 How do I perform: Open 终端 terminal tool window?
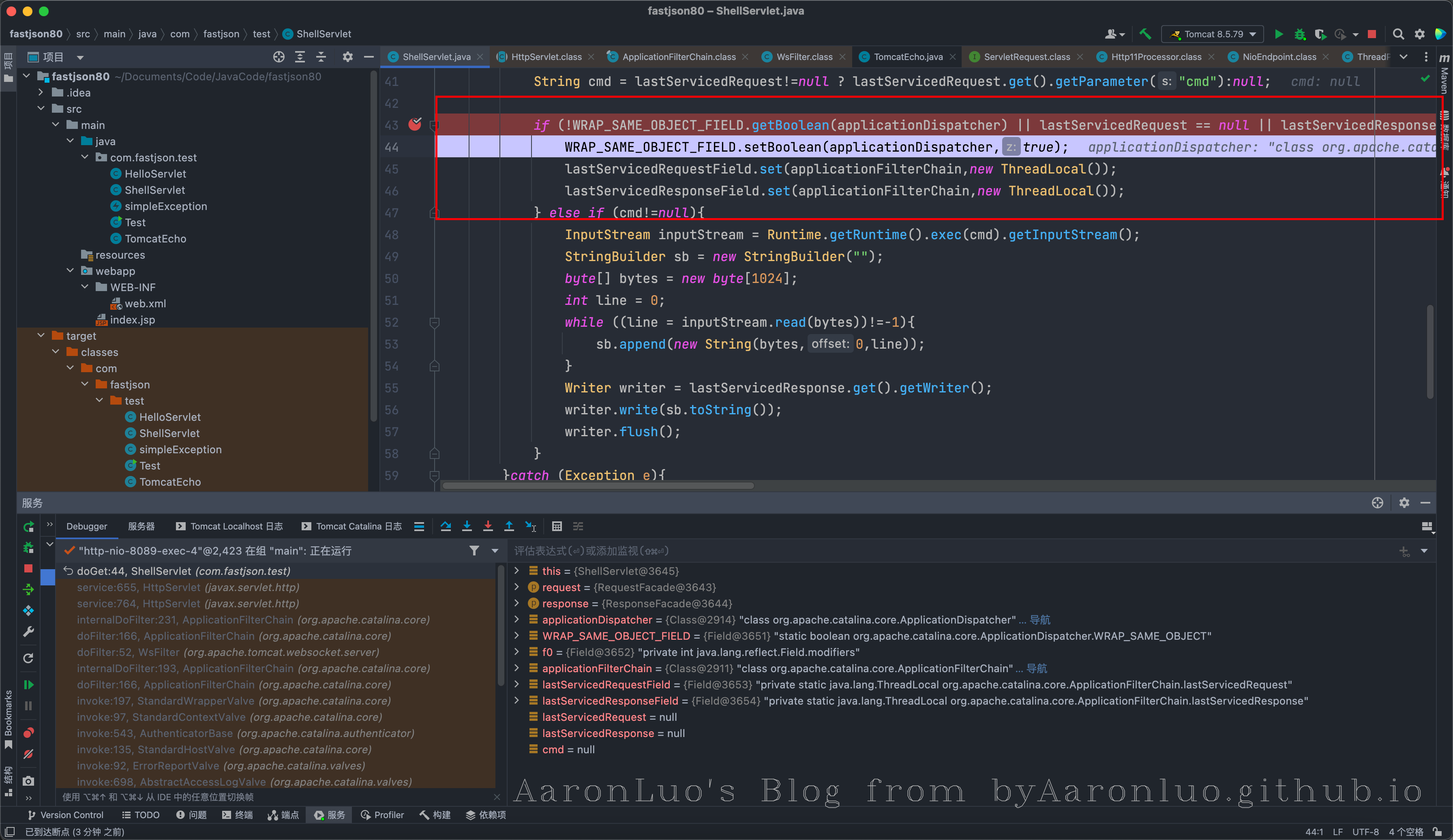coord(238,814)
